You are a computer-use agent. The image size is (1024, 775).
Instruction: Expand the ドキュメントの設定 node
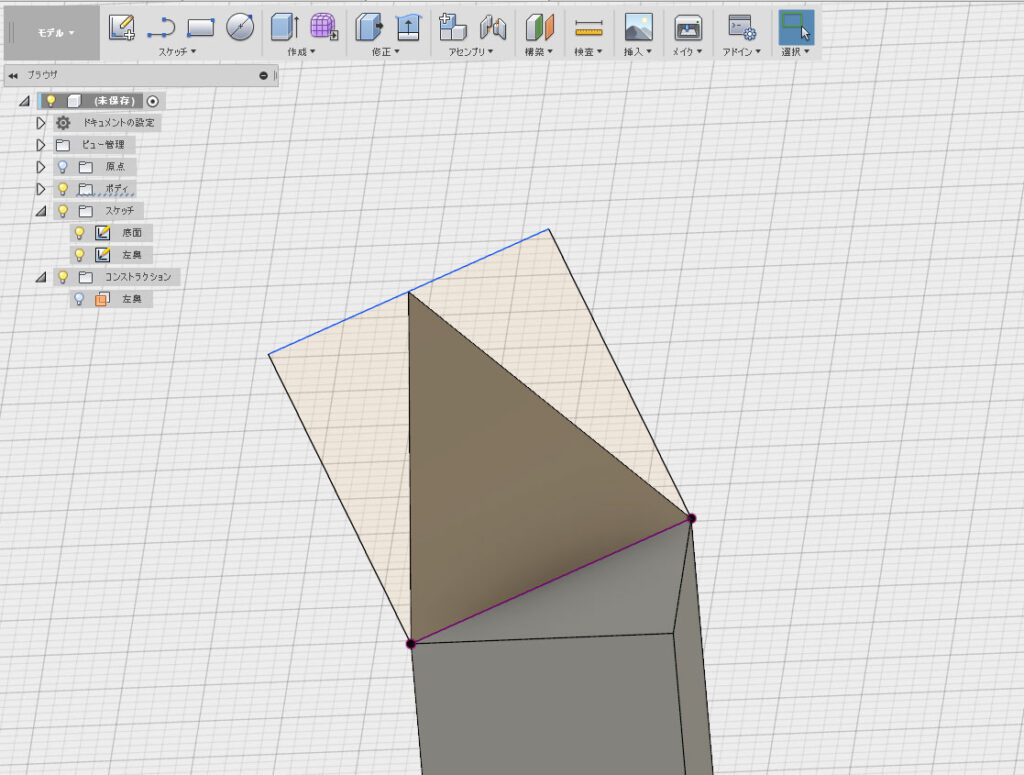(x=41, y=123)
